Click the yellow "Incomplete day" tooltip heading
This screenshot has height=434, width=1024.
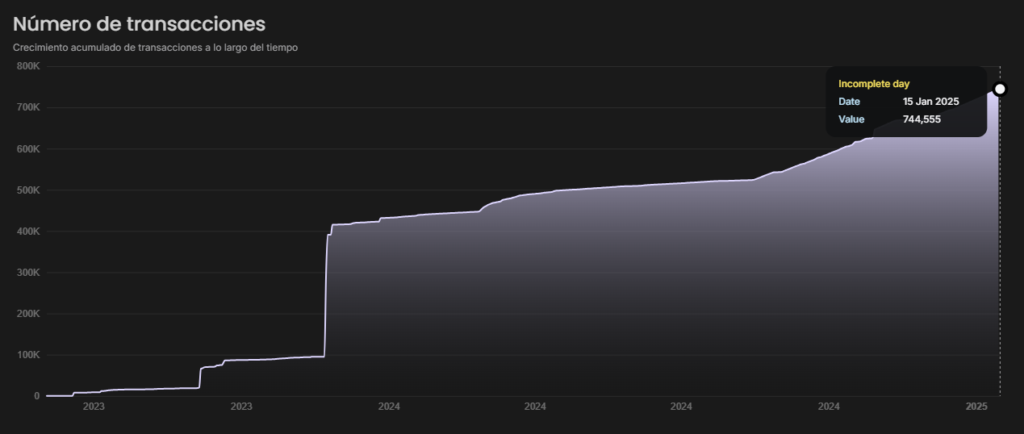(x=873, y=84)
